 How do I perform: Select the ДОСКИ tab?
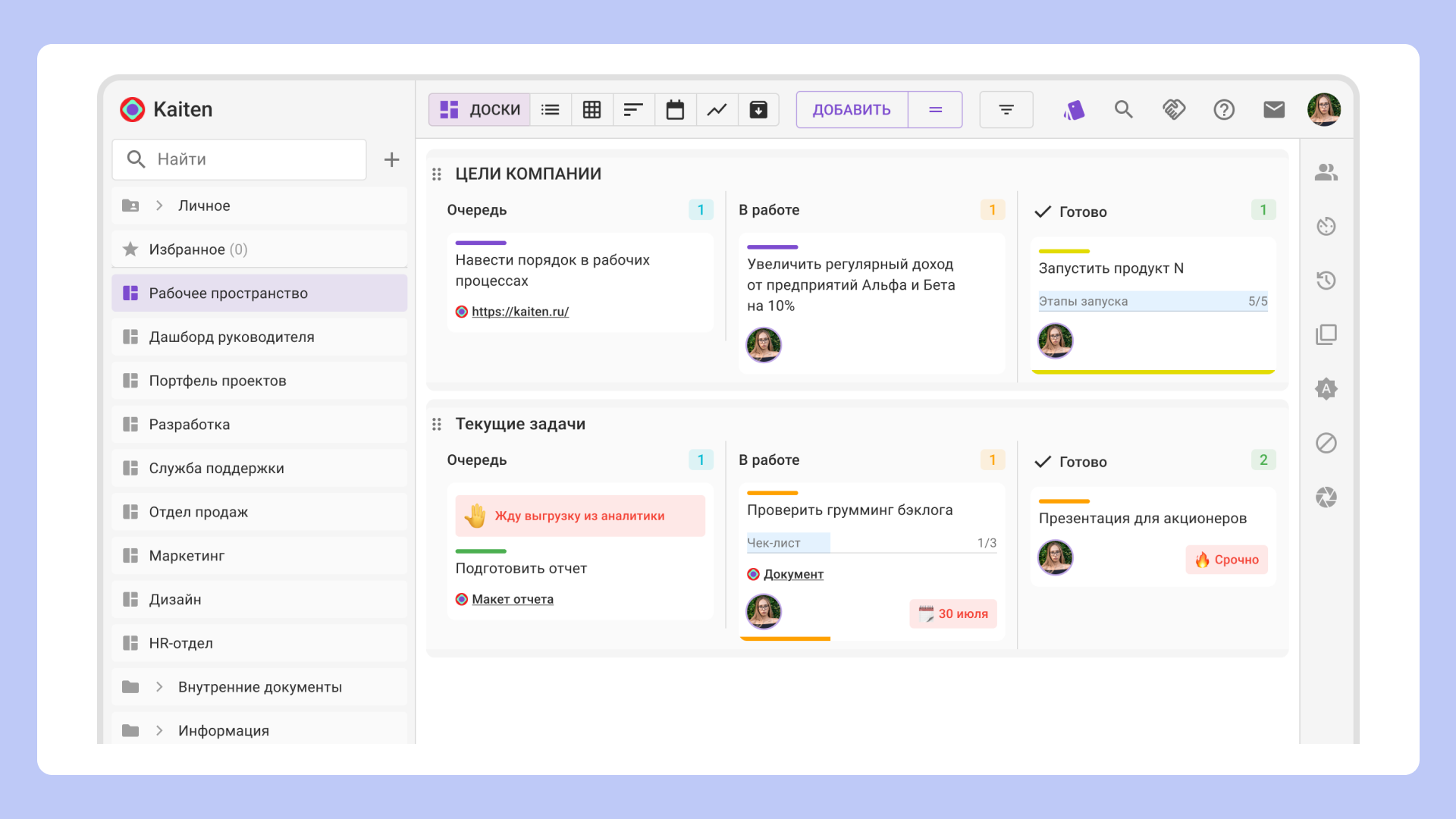(x=480, y=110)
